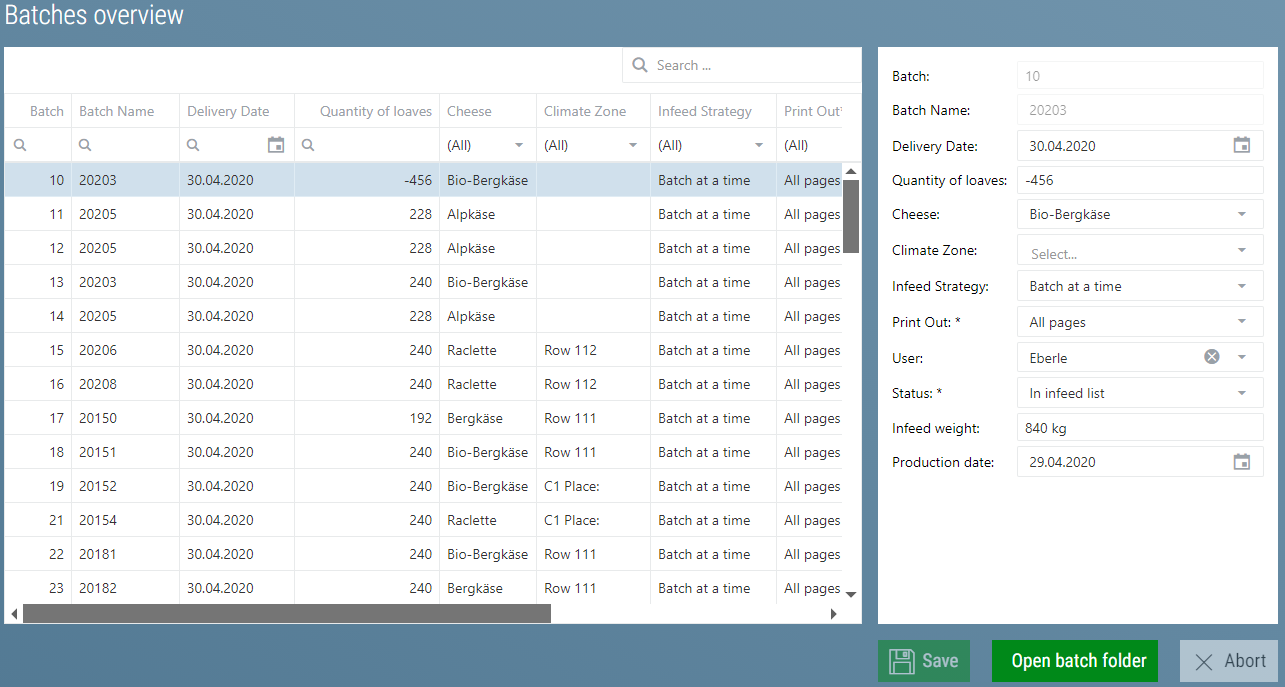Image resolution: width=1285 pixels, height=687 pixels.
Task: Open the Delivery Date filter calendar picker
Action: coord(276,145)
